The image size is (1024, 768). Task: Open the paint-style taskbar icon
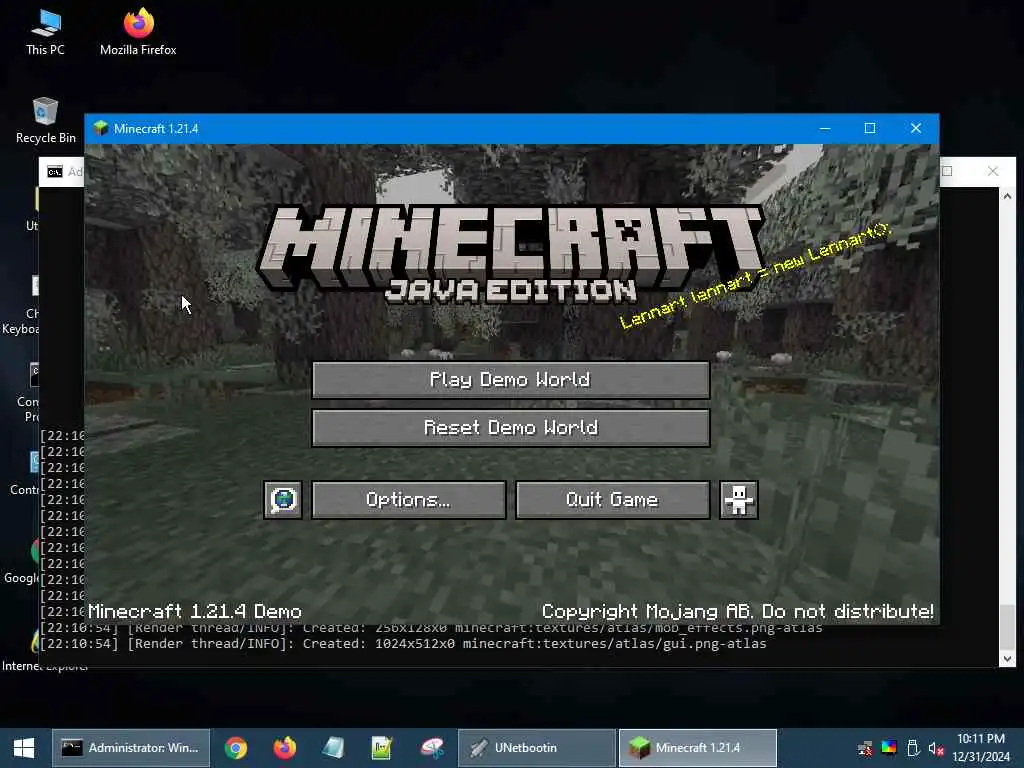432,748
